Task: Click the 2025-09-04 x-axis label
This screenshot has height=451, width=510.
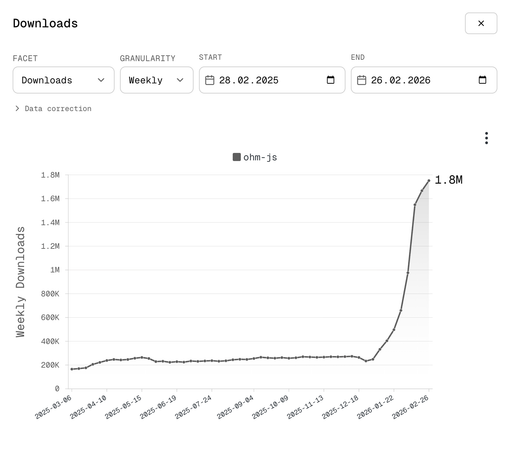Action: point(235,407)
